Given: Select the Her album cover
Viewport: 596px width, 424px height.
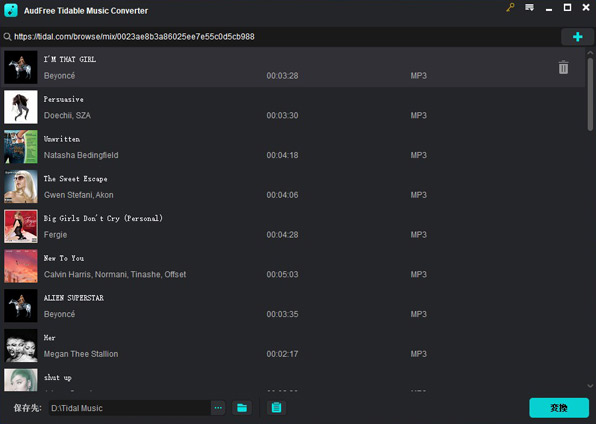Looking at the screenshot, I should [x=21, y=345].
